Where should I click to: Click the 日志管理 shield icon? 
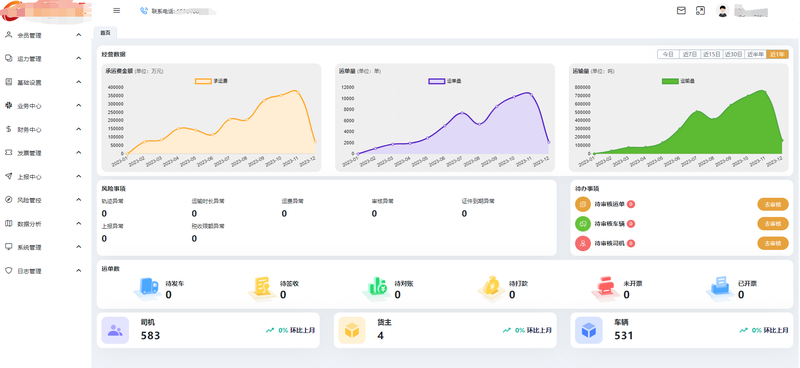pyautogui.click(x=8, y=271)
